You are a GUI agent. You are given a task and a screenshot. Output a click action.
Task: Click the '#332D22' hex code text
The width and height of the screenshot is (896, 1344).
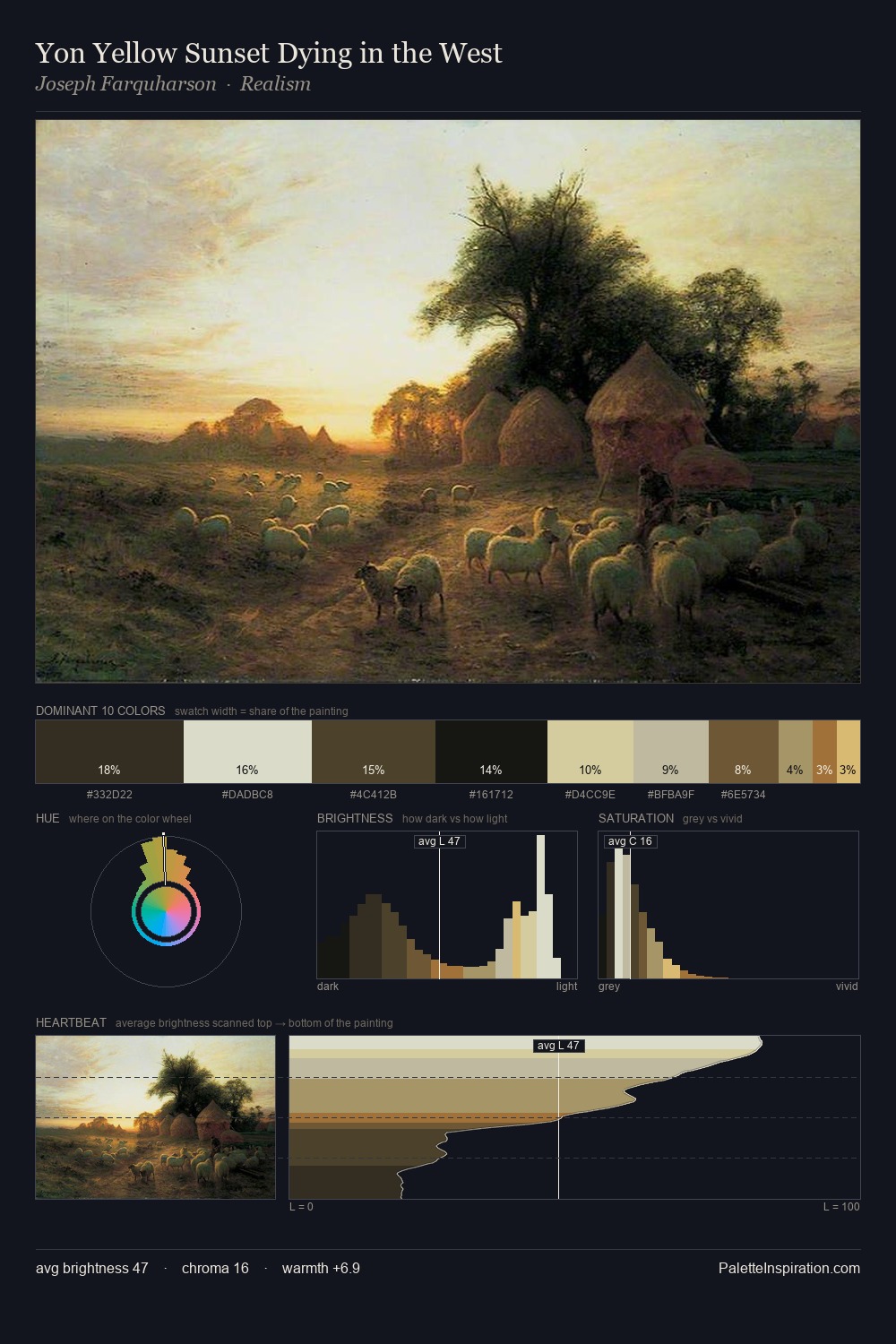tap(109, 795)
